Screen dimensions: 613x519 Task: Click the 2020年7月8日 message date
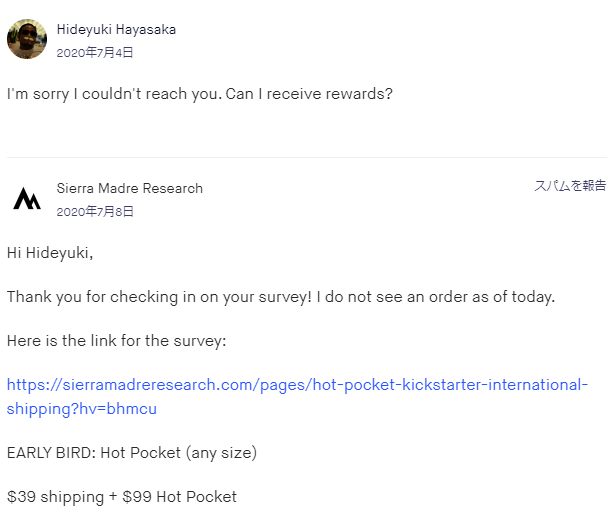95,211
